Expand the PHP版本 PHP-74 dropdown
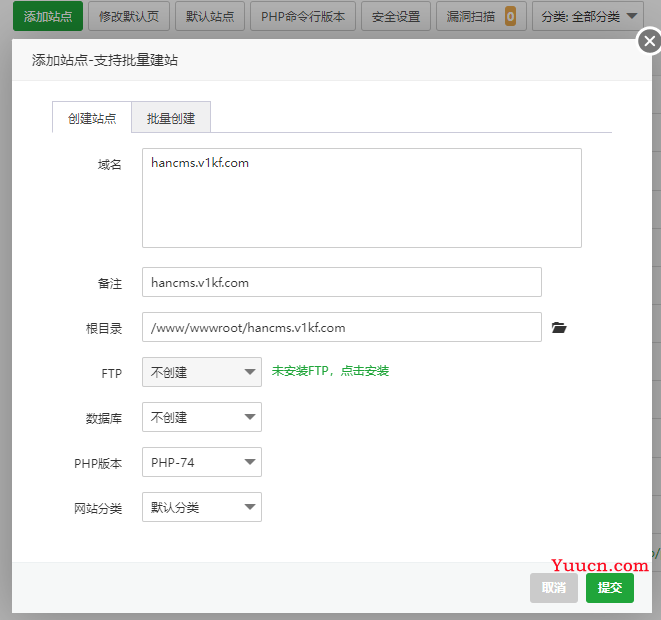The image size is (661, 620). click(202, 462)
